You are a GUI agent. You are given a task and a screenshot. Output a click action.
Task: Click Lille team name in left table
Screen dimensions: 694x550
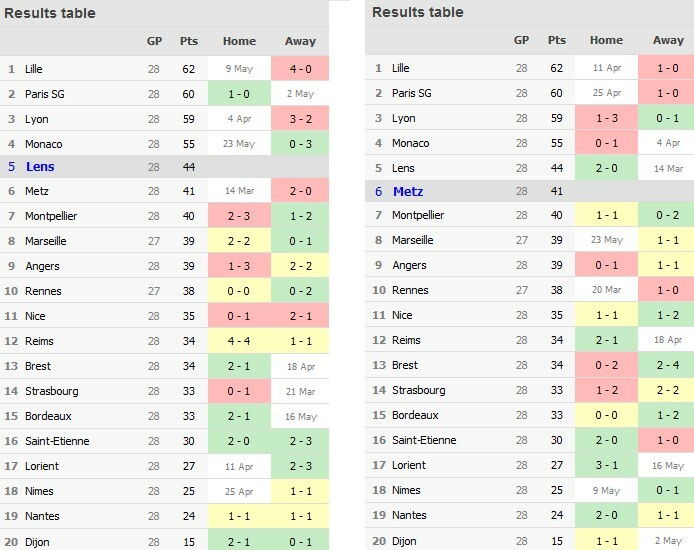(x=34, y=69)
